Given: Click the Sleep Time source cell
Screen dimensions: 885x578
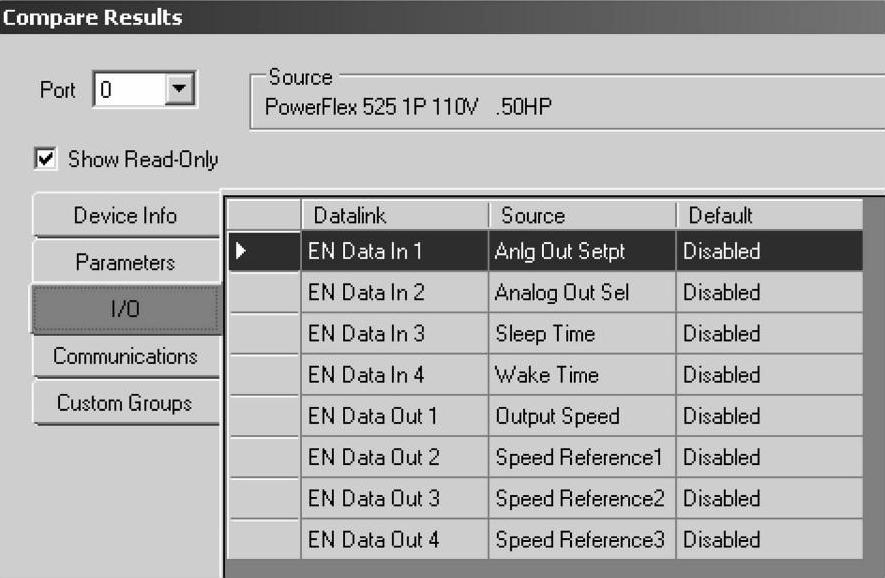Looking at the screenshot, I should [582, 333].
